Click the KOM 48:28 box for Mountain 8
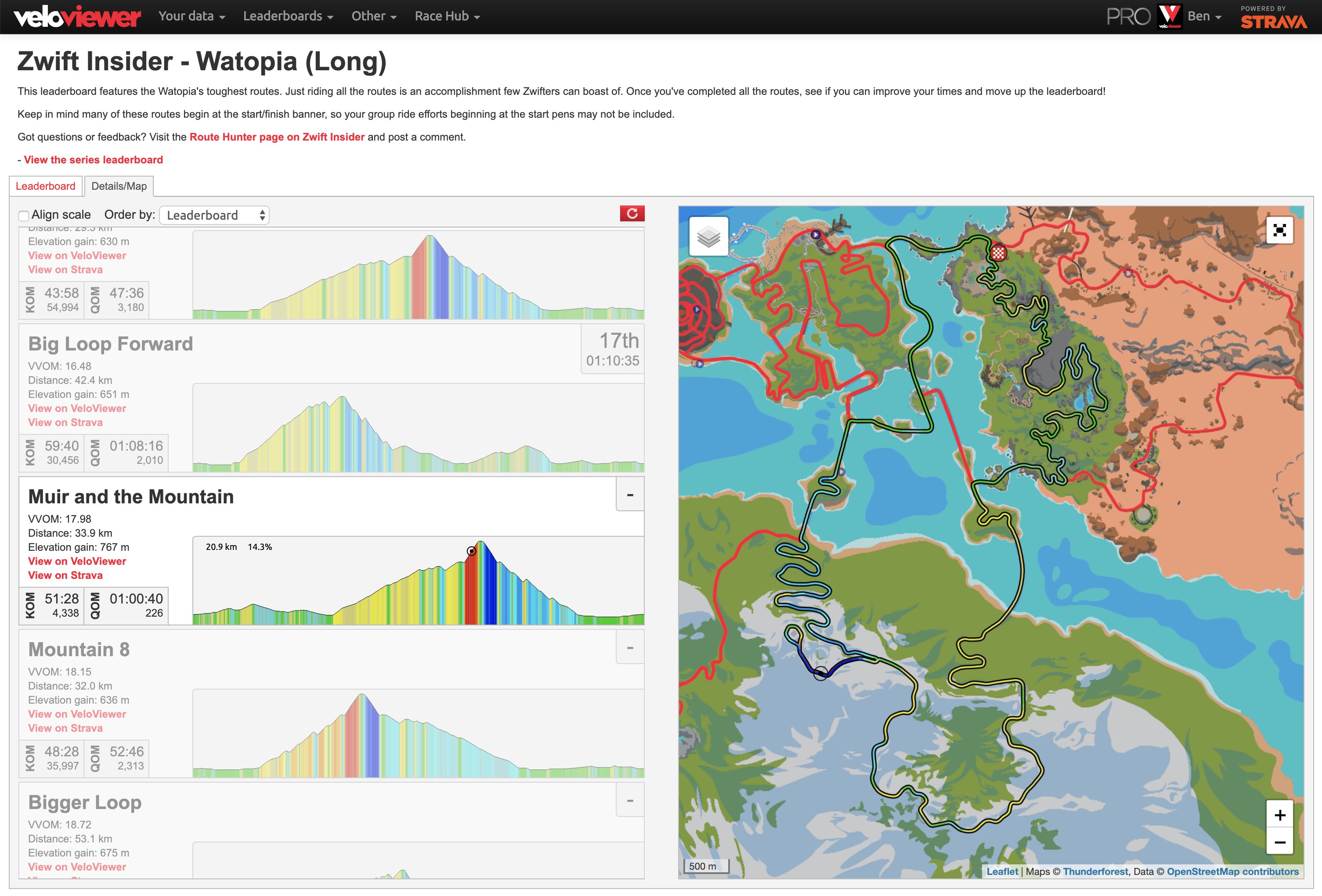 point(52,759)
